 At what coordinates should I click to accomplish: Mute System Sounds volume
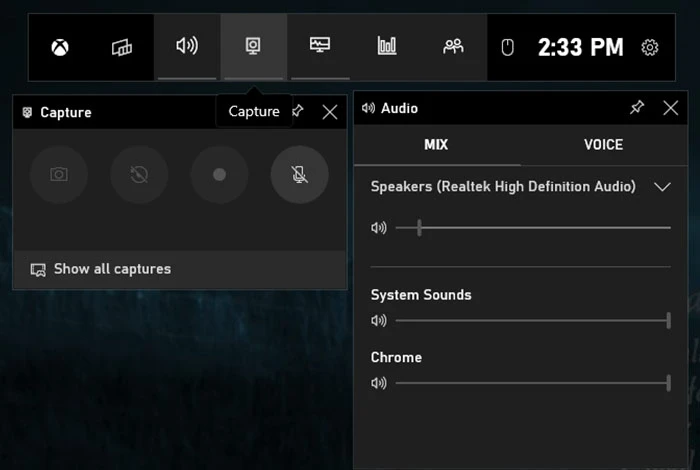pos(379,320)
